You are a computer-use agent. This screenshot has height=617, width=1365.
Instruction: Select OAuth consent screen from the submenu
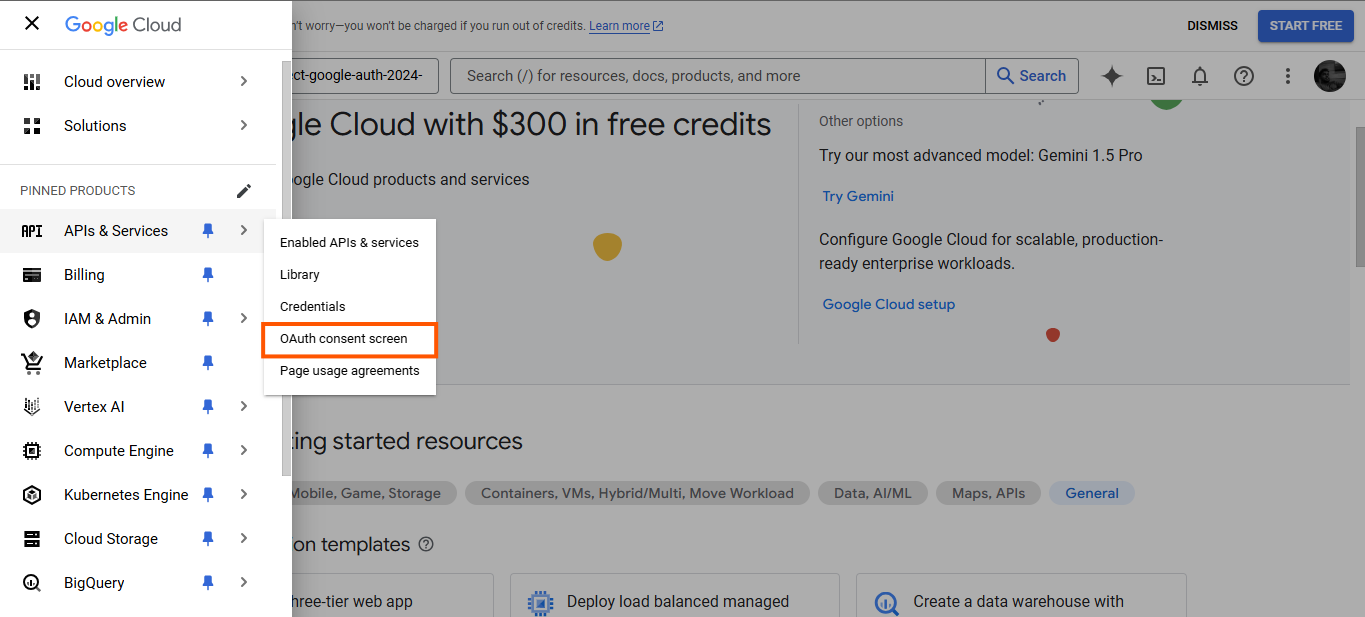point(344,339)
